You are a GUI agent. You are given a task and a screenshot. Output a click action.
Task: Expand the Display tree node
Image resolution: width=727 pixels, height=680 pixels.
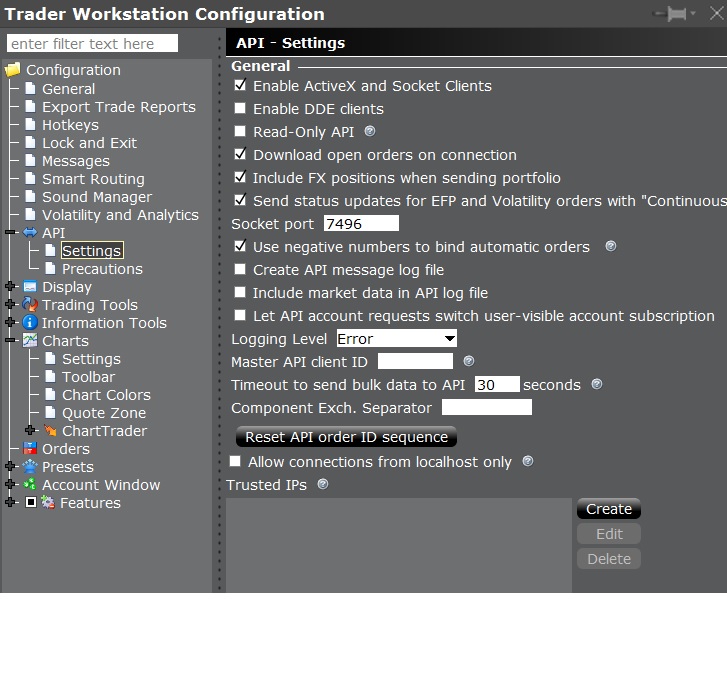(10, 286)
